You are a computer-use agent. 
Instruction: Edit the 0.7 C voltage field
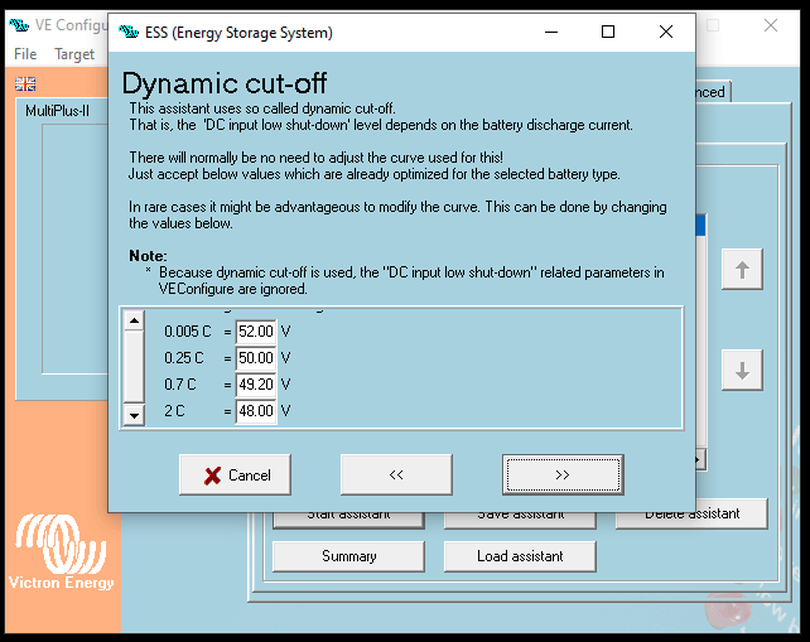[x=256, y=384]
